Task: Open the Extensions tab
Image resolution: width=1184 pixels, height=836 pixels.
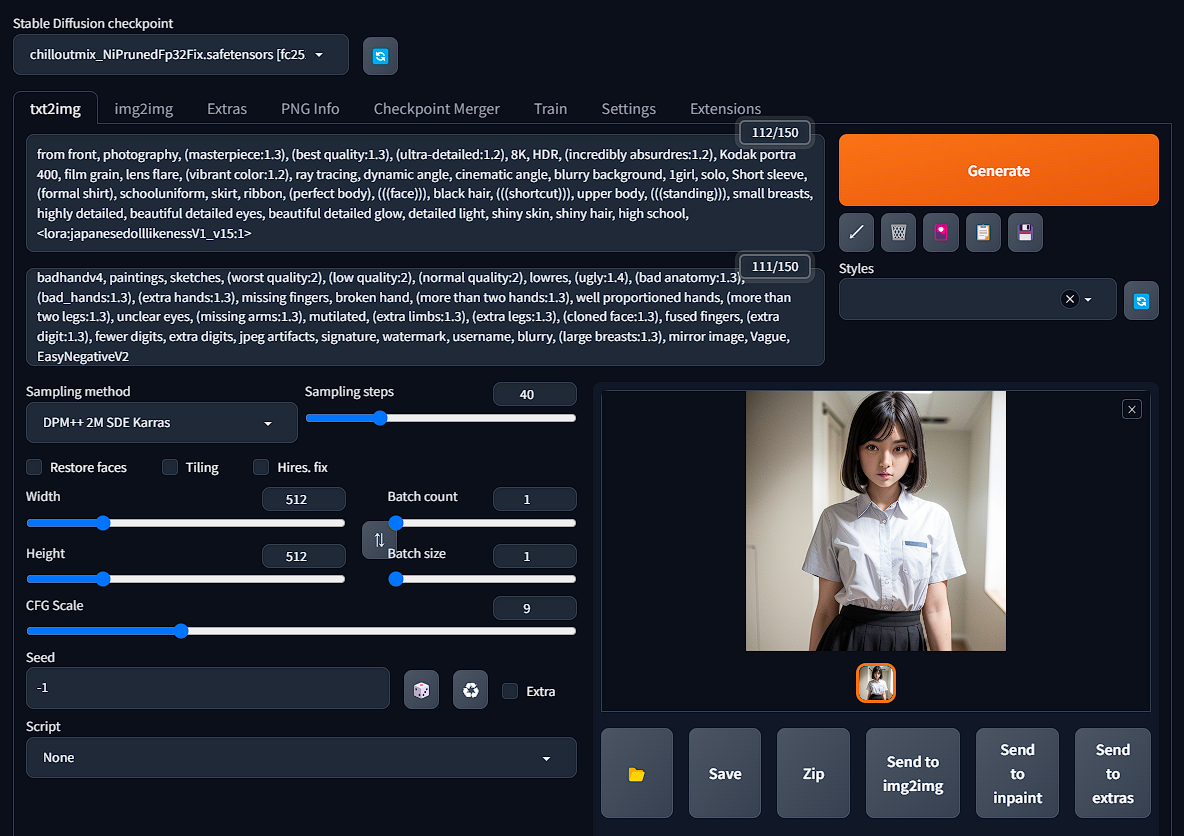Action: [x=725, y=109]
